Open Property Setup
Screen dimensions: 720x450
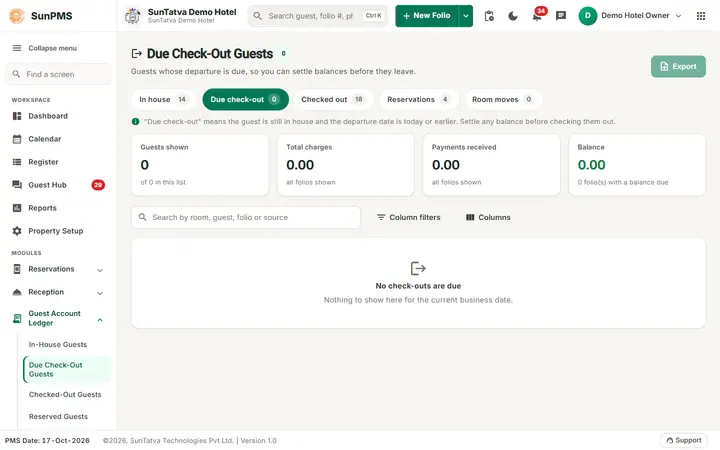coord(58,231)
